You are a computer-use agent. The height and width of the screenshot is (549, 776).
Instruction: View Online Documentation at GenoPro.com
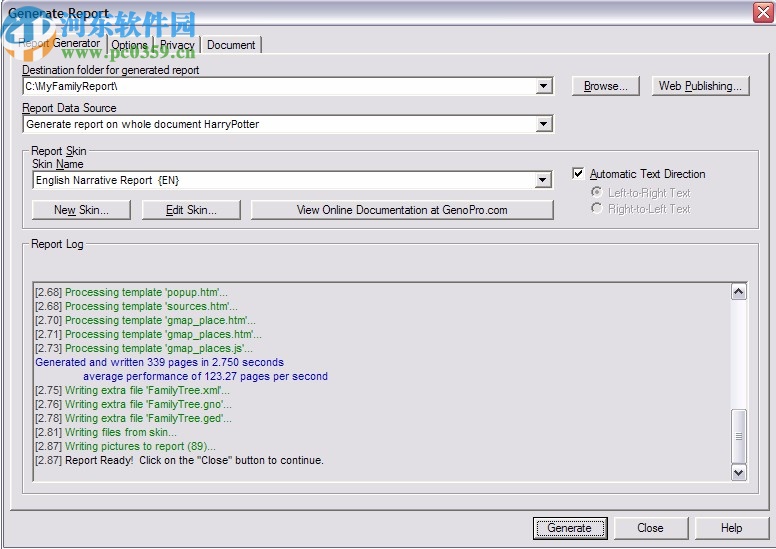402,210
